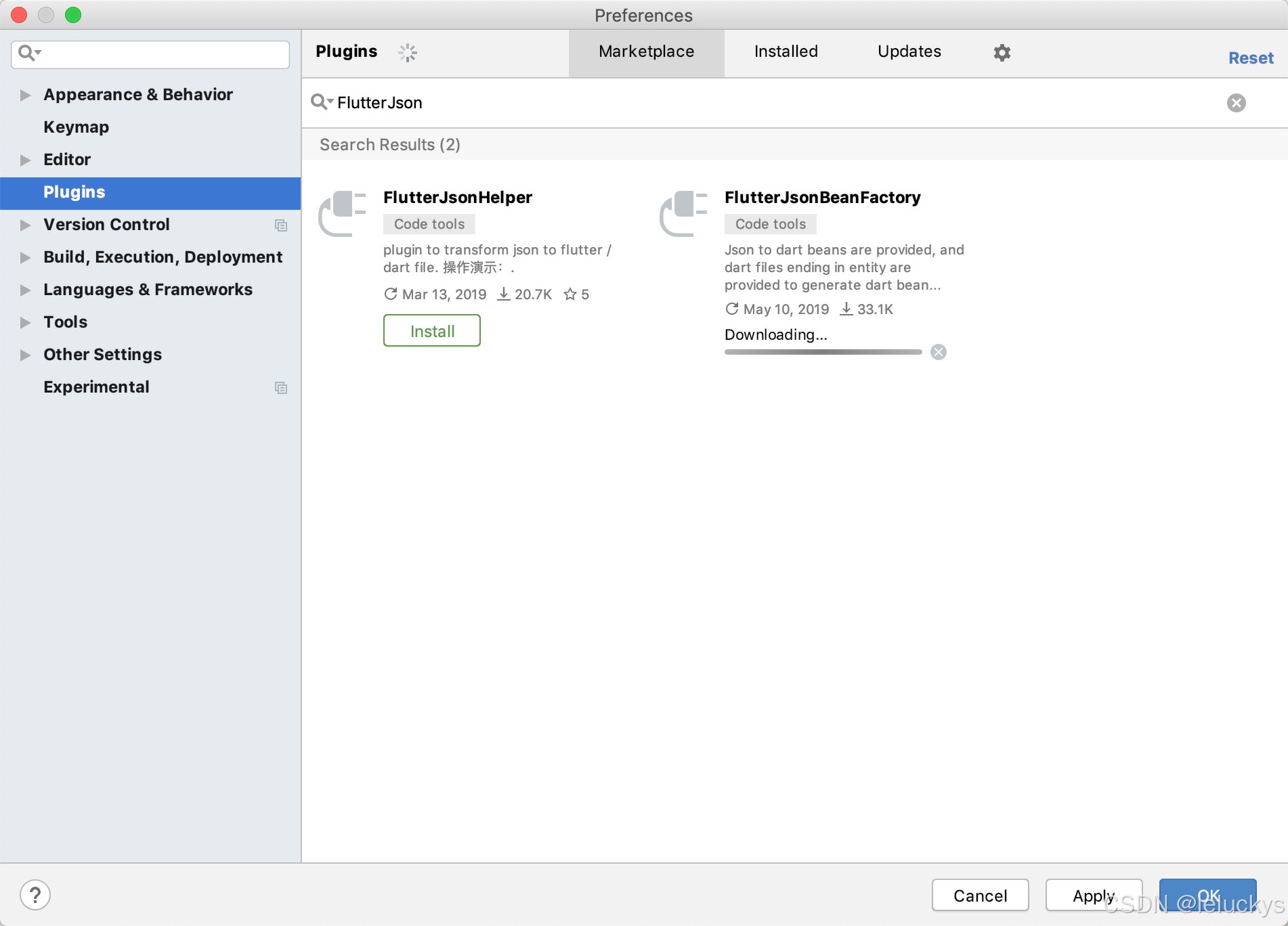Image resolution: width=1288 pixels, height=926 pixels.
Task: Expand Other Settings section
Action: (x=25, y=355)
